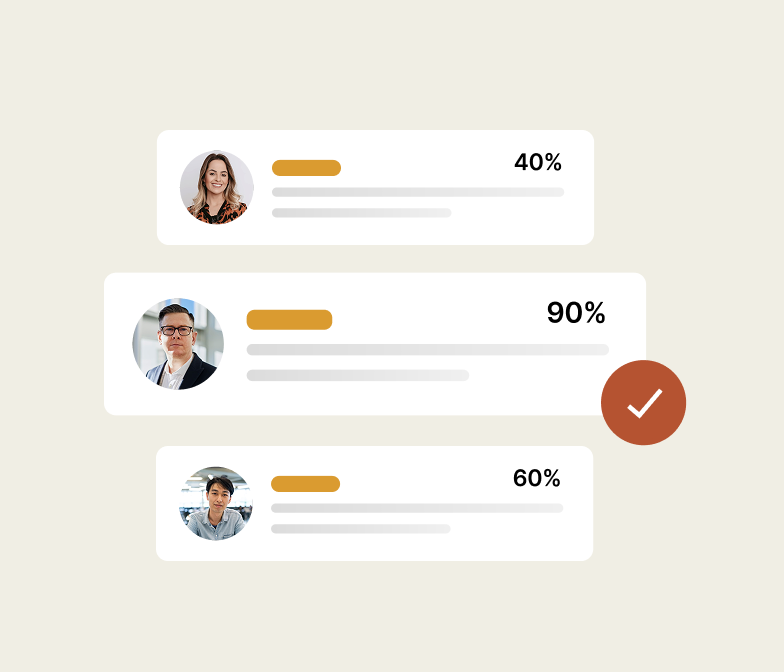Select the short gray line in the 90% card
This screenshot has width=784, height=672.
357,375
